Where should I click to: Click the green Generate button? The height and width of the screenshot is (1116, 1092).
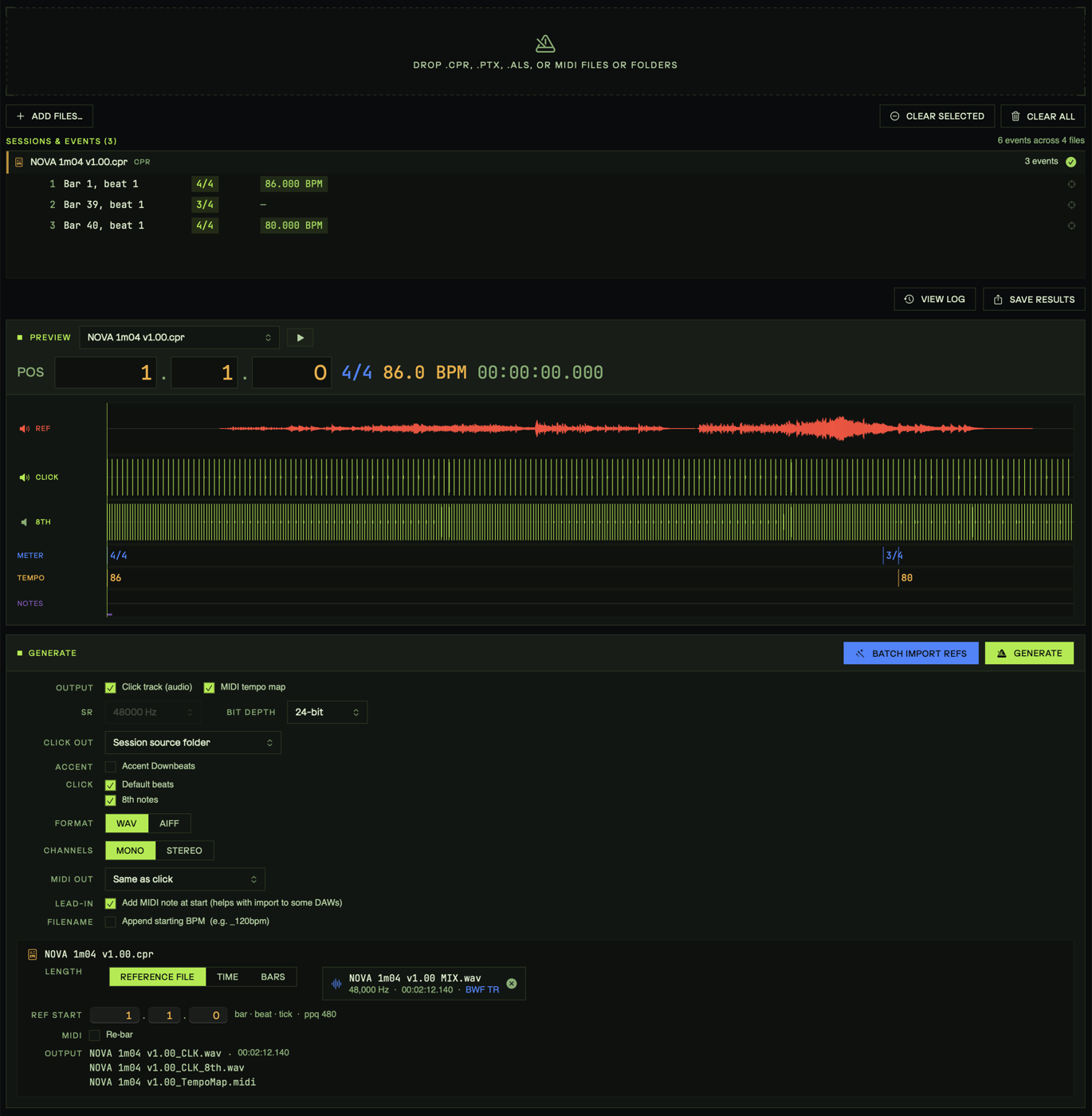1029,654
